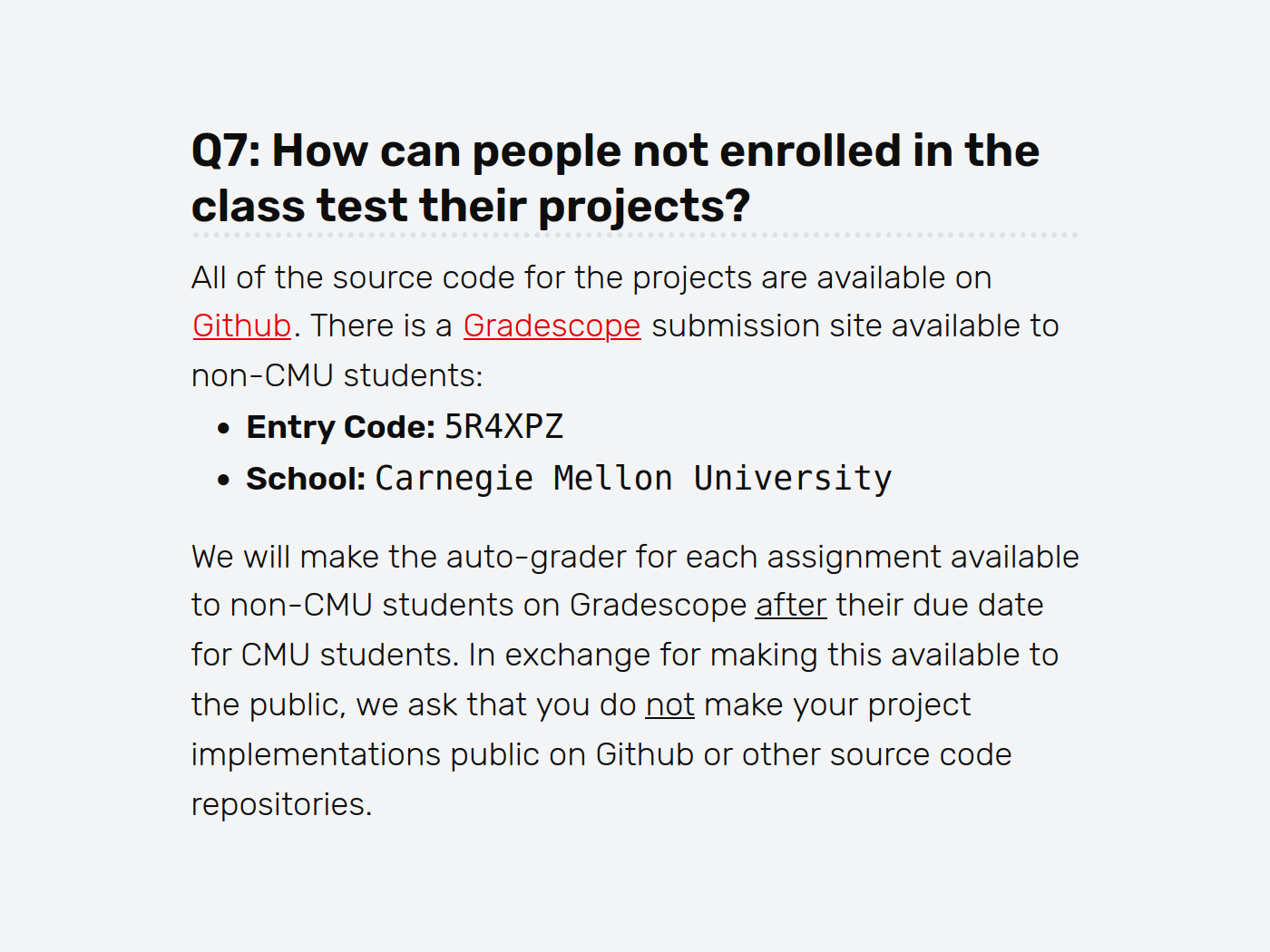Screen dimensions: 1270x952
Task: Click the phrase submission site available to
Action: (855, 325)
